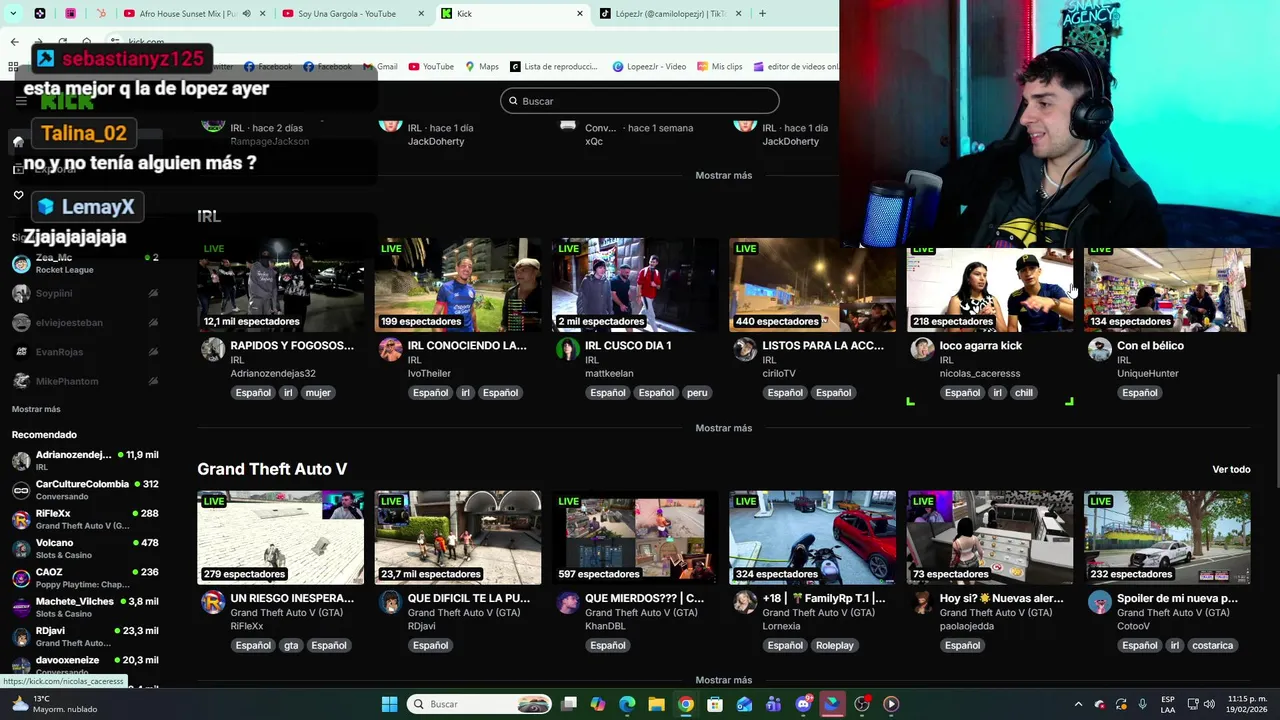Click the mattkeelan channel avatar
The height and width of the screenshot is (720, 1280).
[x=567, y=349]
